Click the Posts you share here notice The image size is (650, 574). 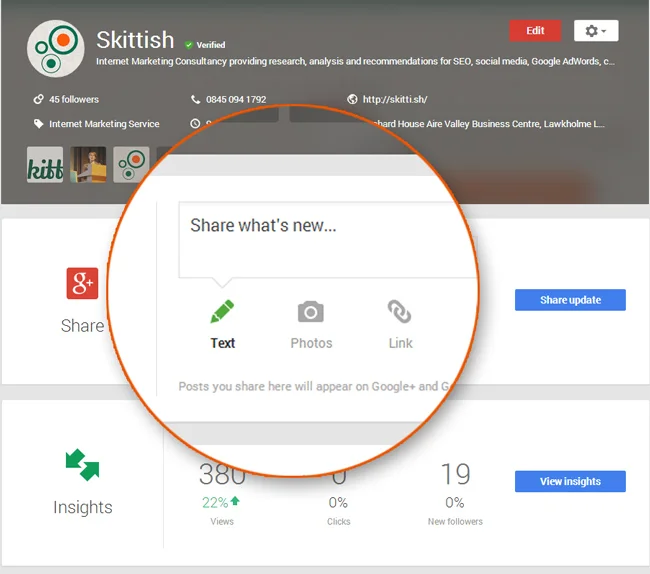314,386
